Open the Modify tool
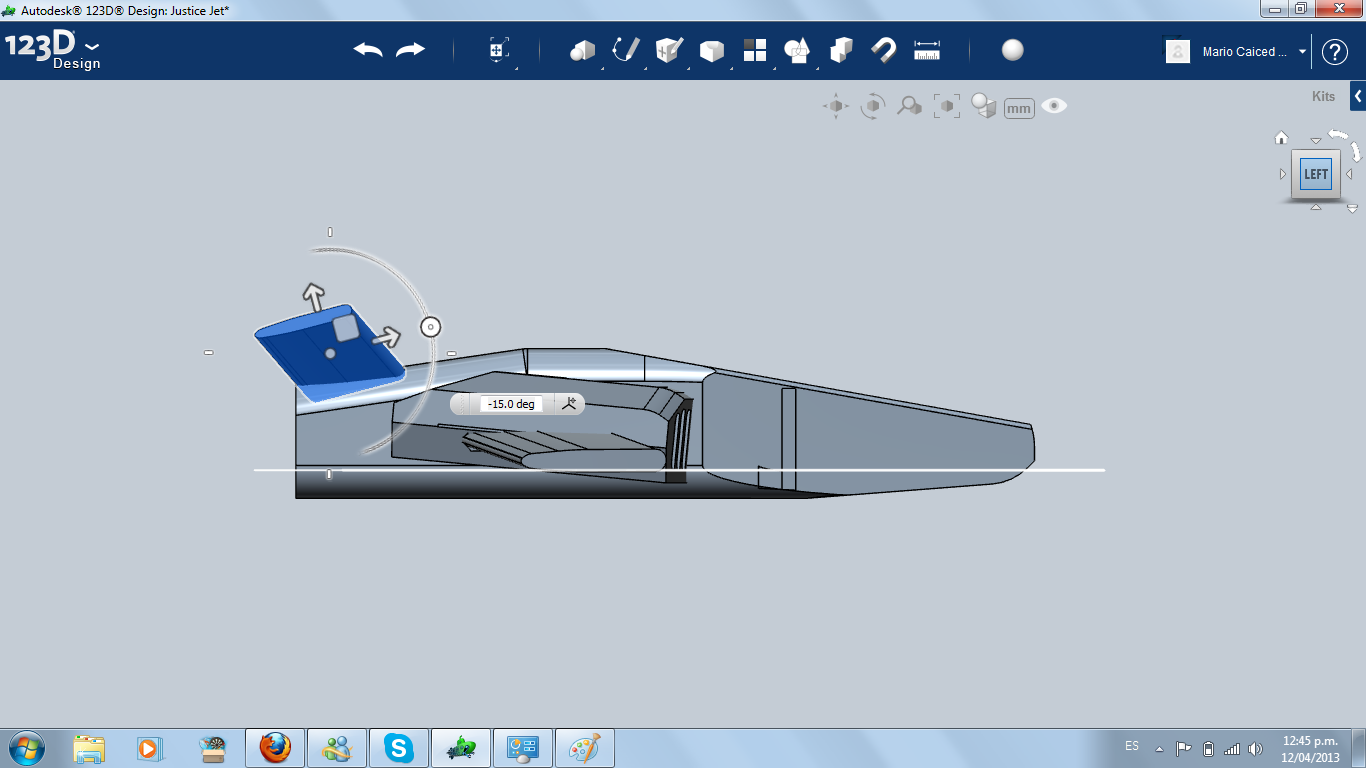The width and height of the screenshot is (1366, 768). 712,50
